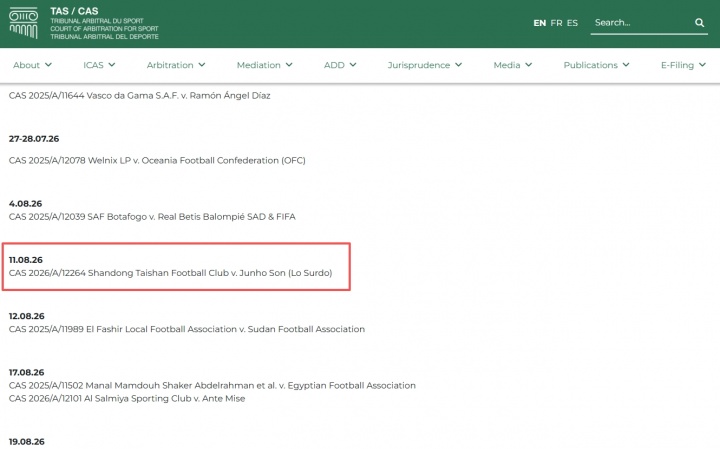This screenshot has width=720, height=449.
Task: Open the E-Filing menu
Action: point(683,65)
